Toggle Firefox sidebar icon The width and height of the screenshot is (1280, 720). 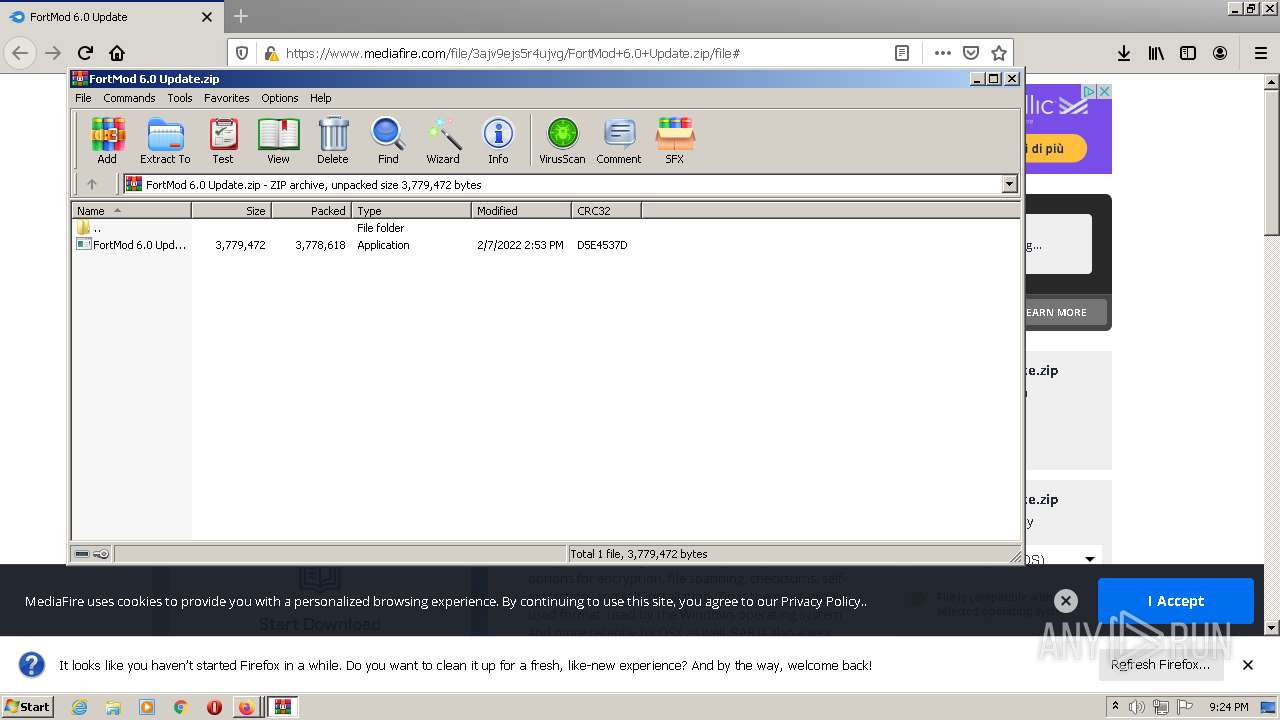(1188, 53)
